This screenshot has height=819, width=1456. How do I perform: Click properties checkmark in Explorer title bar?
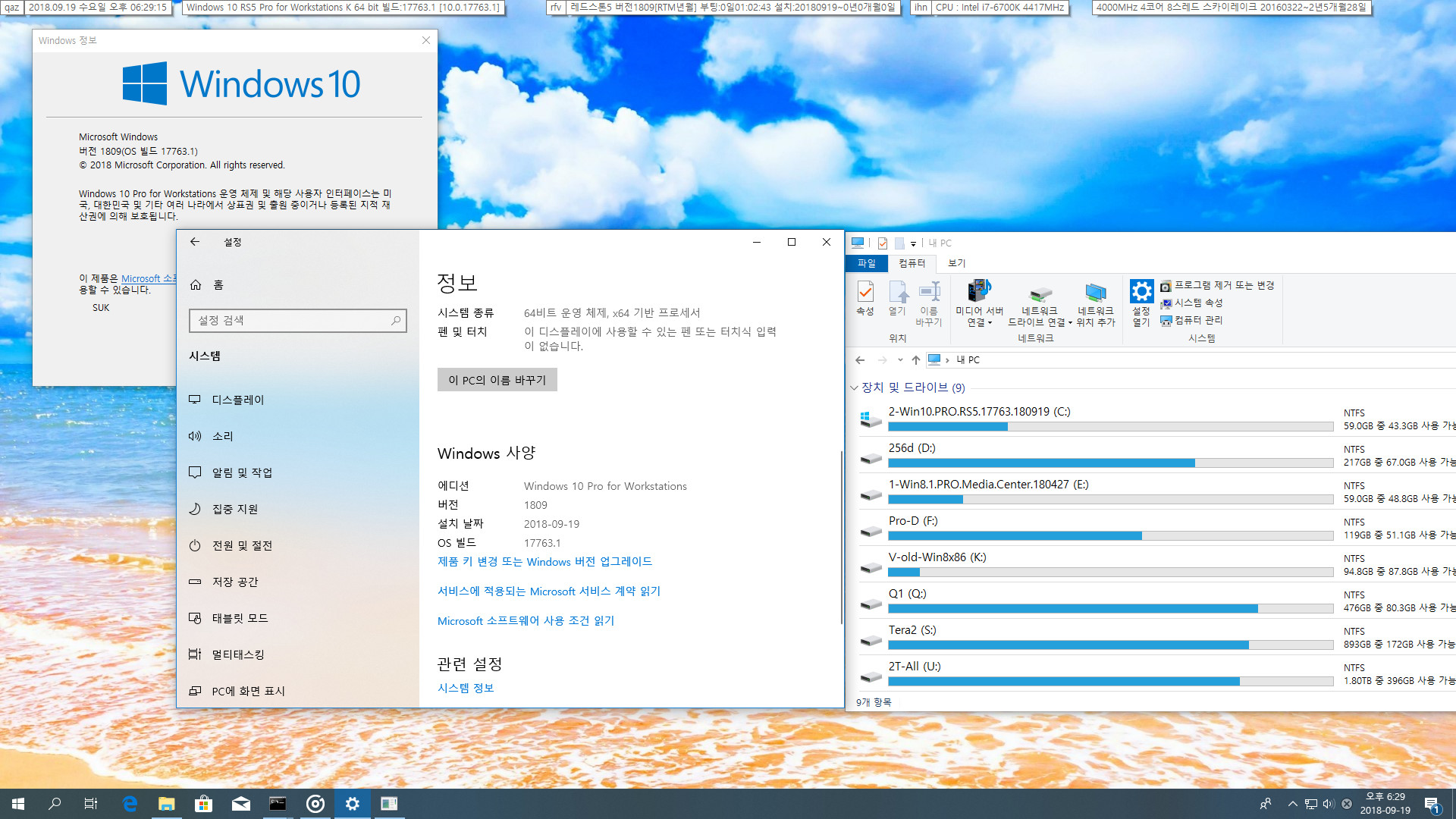(883, 243)
